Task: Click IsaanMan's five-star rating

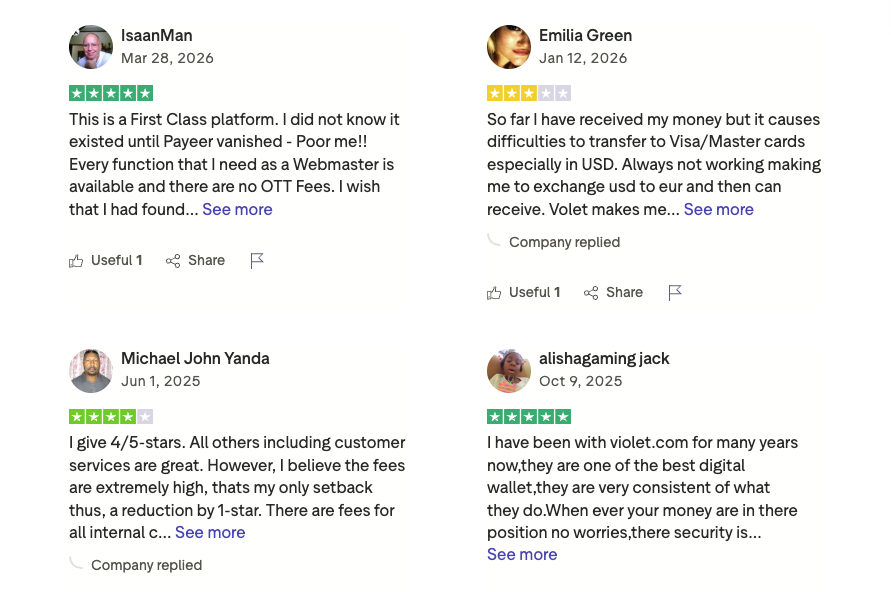Action: (x=111, y=93)
